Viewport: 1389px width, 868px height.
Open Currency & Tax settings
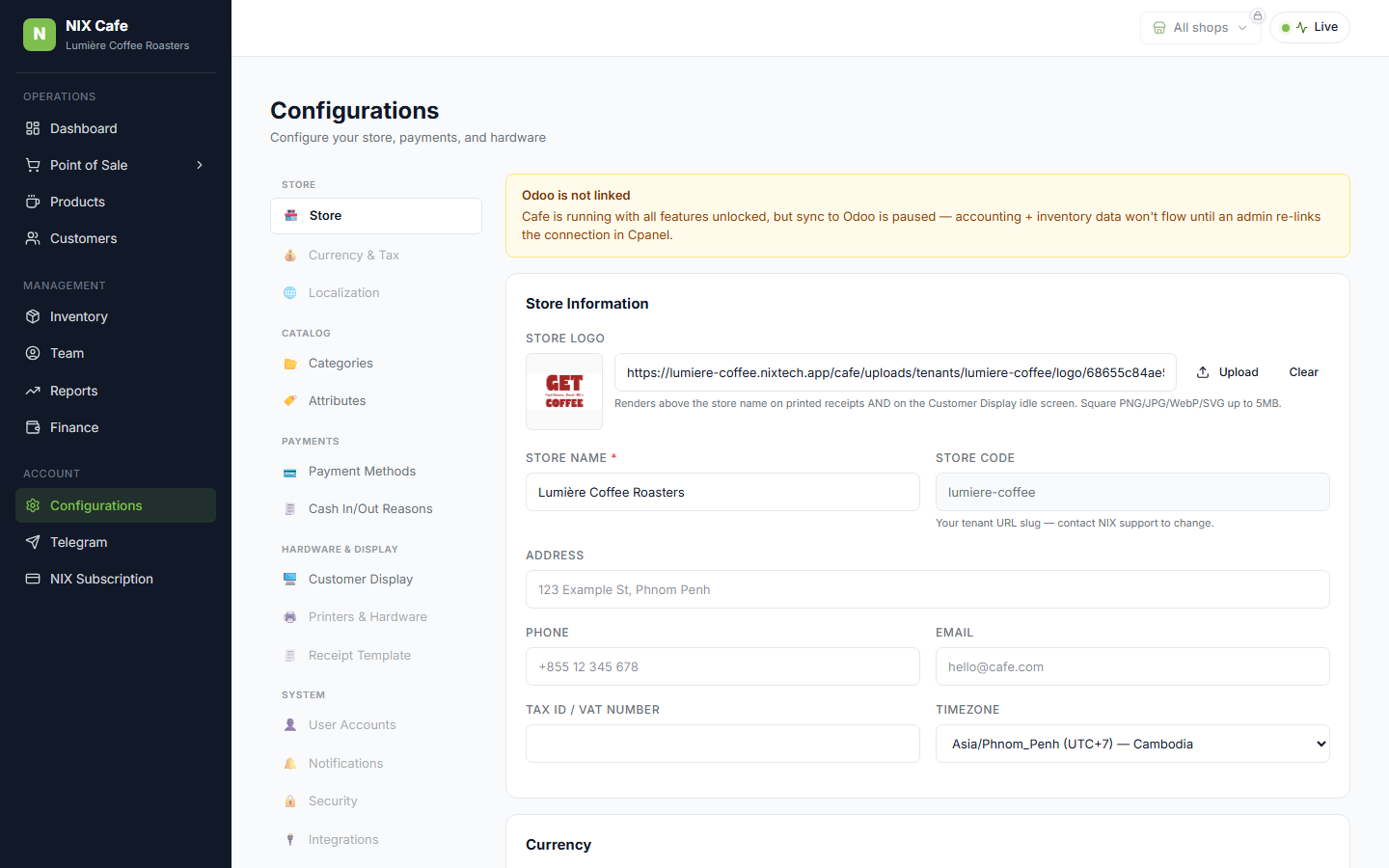pyautogui.click(x=376, y=255)
